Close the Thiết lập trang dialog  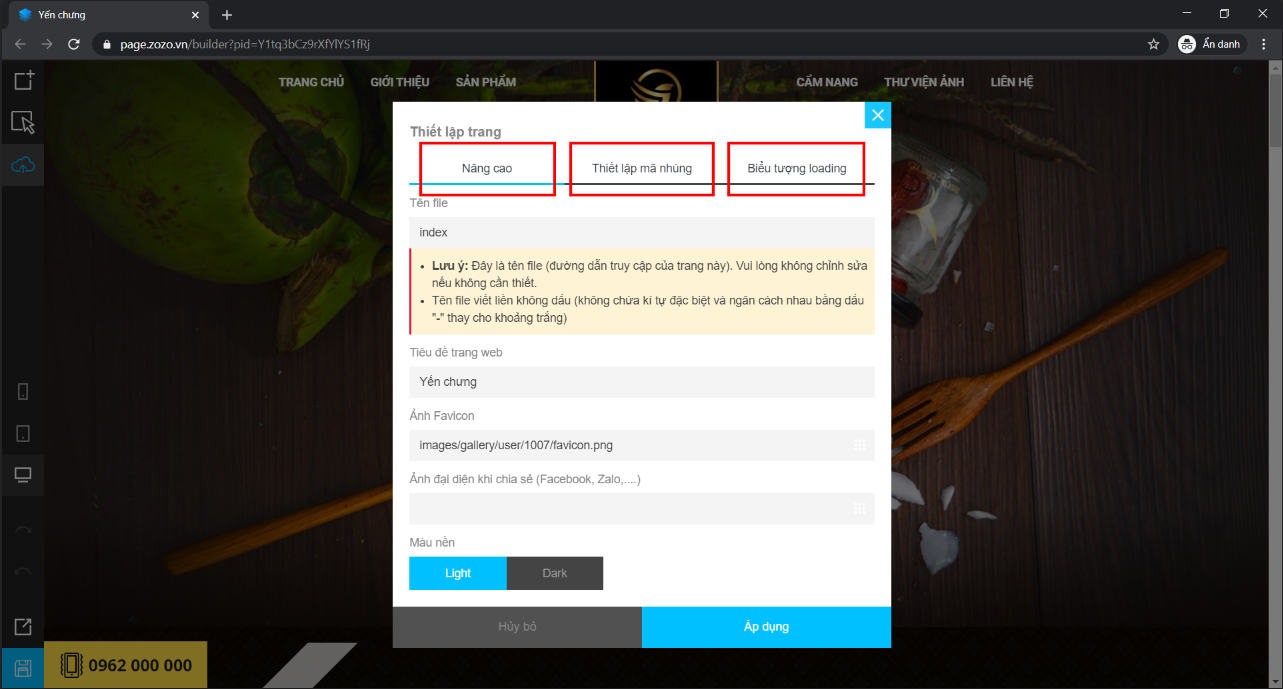[878, 115]
